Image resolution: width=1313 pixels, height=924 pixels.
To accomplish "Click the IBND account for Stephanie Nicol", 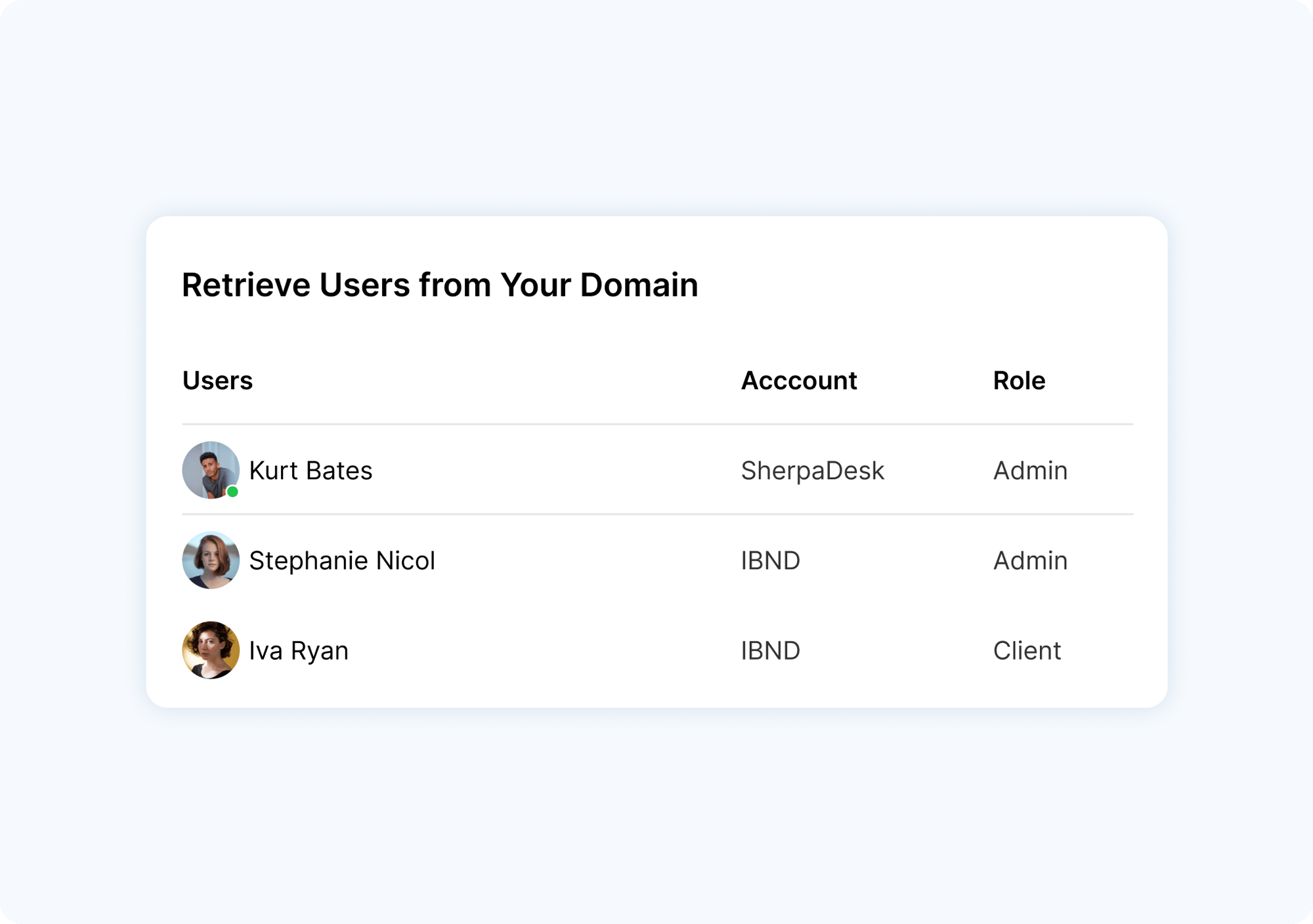I will point(771,560).
